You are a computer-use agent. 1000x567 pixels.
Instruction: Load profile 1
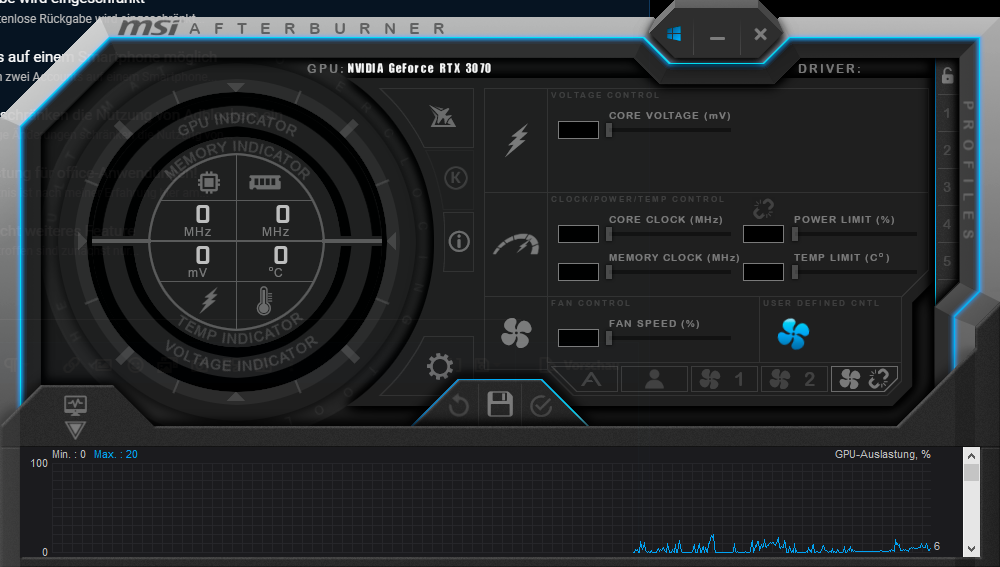[946, 114]
